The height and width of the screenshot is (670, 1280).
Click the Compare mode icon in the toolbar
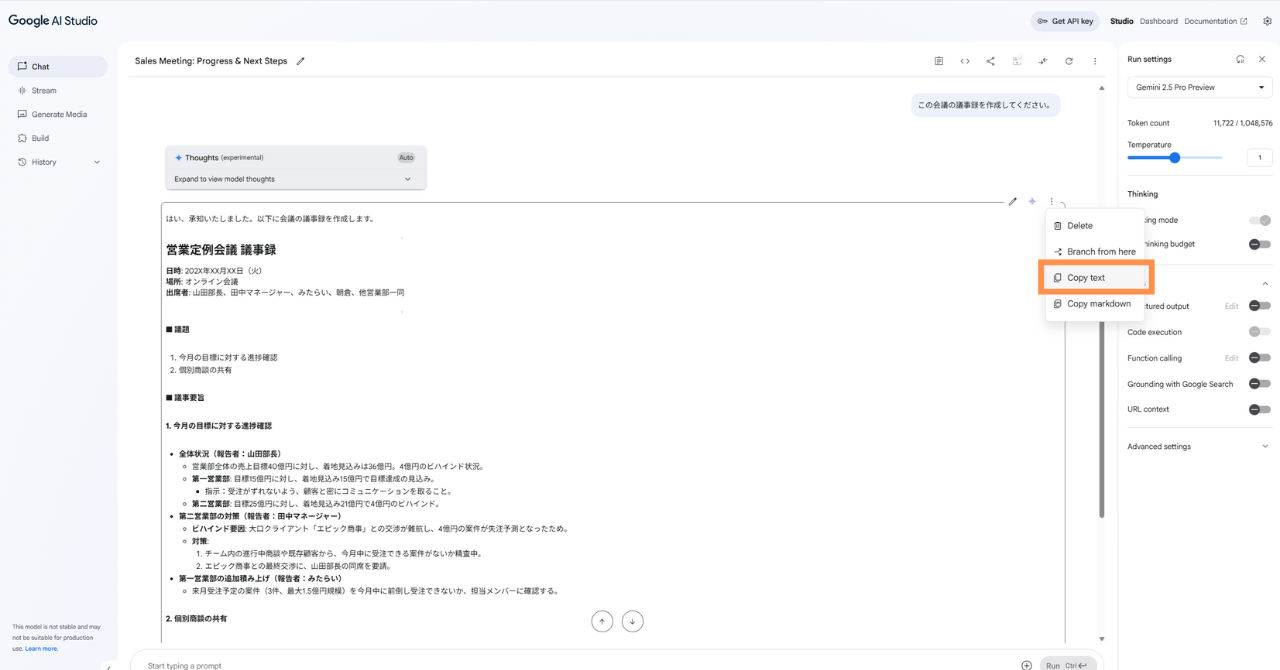(x=1043, y=61)
